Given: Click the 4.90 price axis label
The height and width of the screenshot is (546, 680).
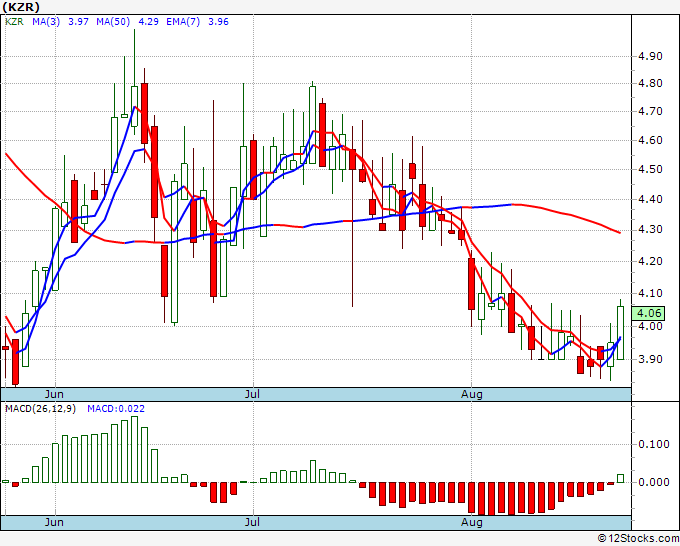Looking at the screenshot, I should [x=651, y=56].
